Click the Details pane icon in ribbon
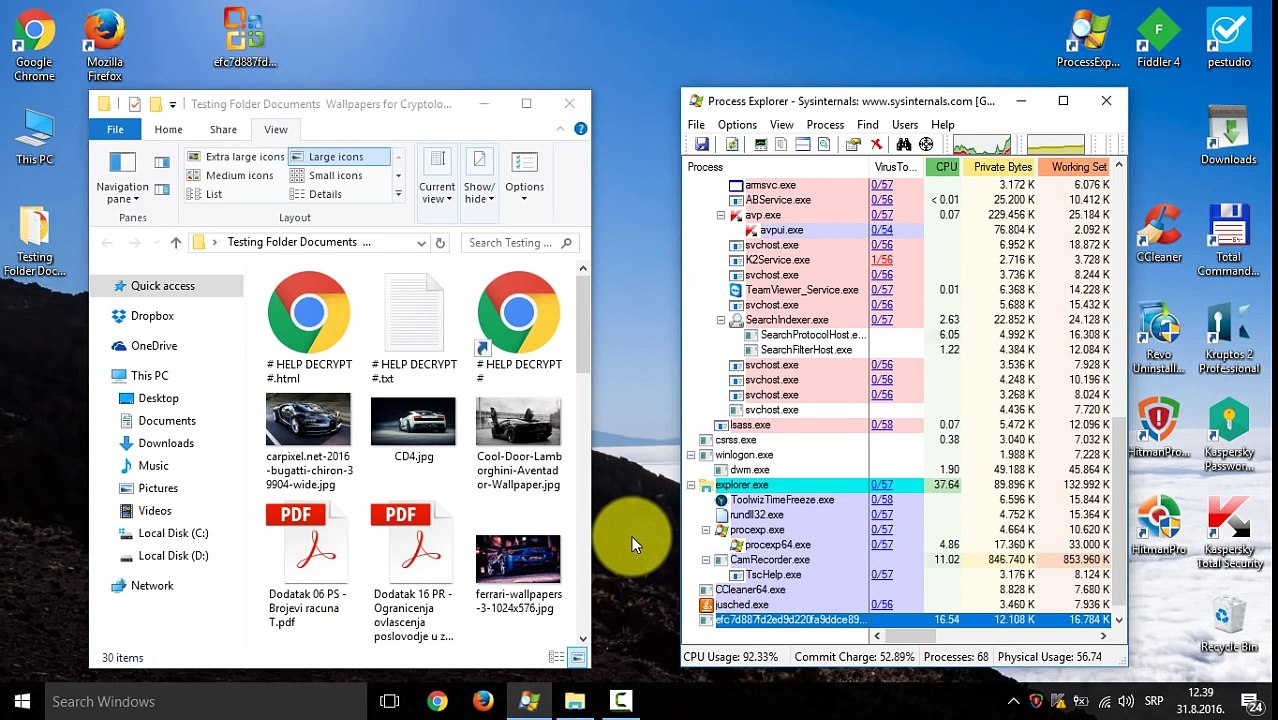The width and height of the screenshot is (1278, 720). (162, 189)
